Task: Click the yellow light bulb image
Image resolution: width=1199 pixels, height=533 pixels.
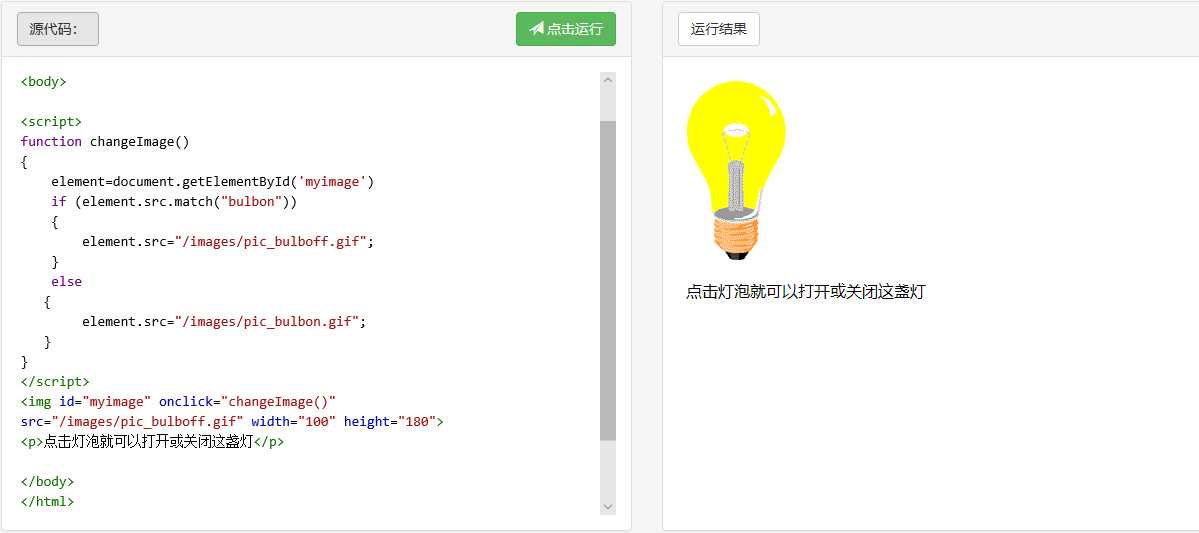Action: pos(736,170)
